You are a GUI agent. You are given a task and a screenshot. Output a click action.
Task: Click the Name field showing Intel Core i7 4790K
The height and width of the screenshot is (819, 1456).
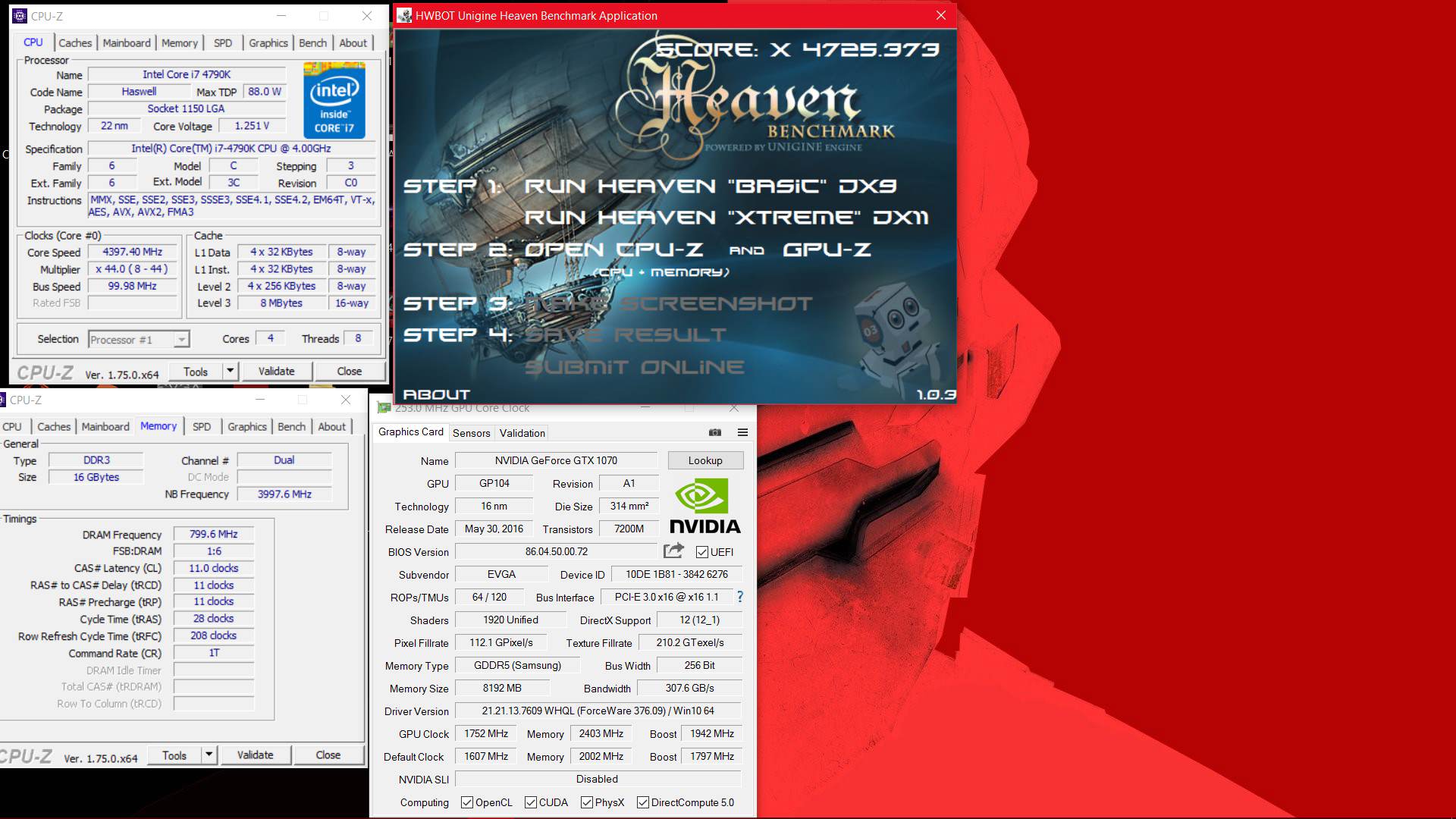[x=187, y=74]
